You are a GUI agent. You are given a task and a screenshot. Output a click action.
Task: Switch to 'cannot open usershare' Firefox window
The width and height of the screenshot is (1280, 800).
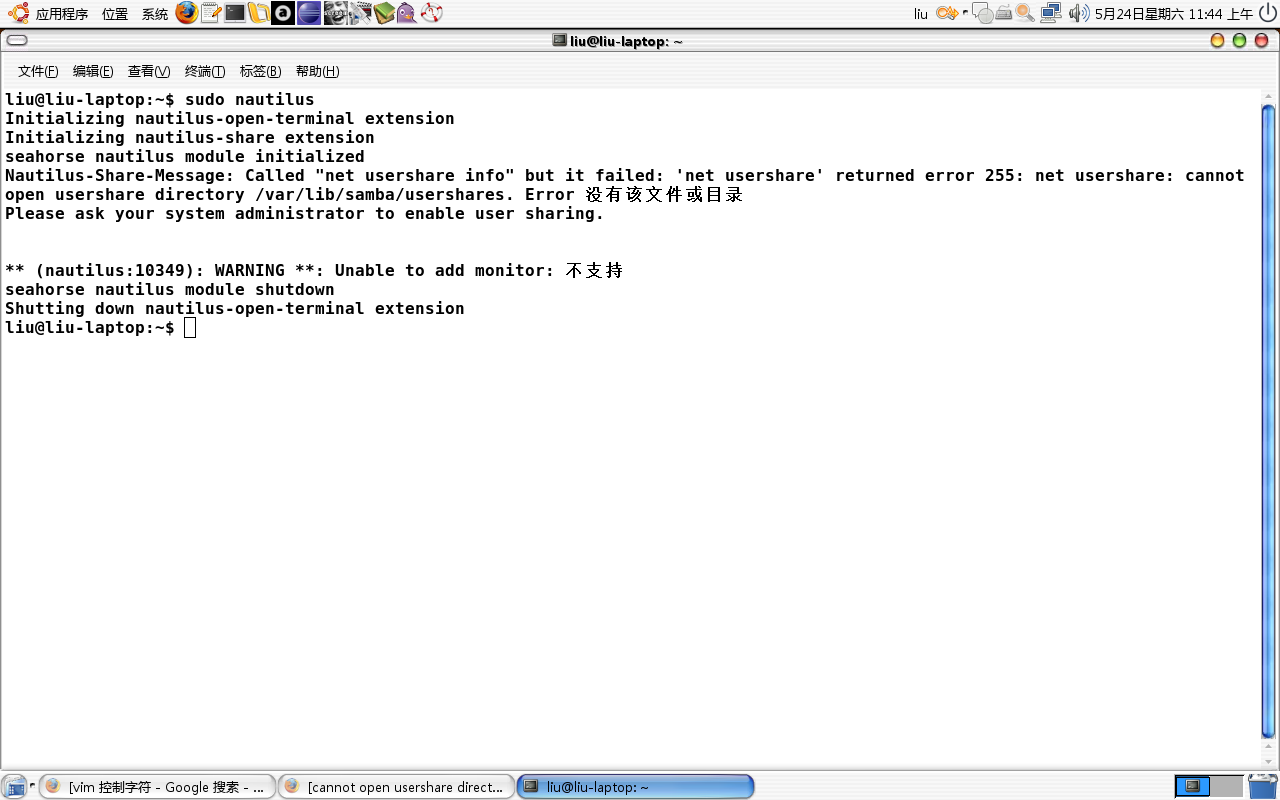[x=396, y=787]
